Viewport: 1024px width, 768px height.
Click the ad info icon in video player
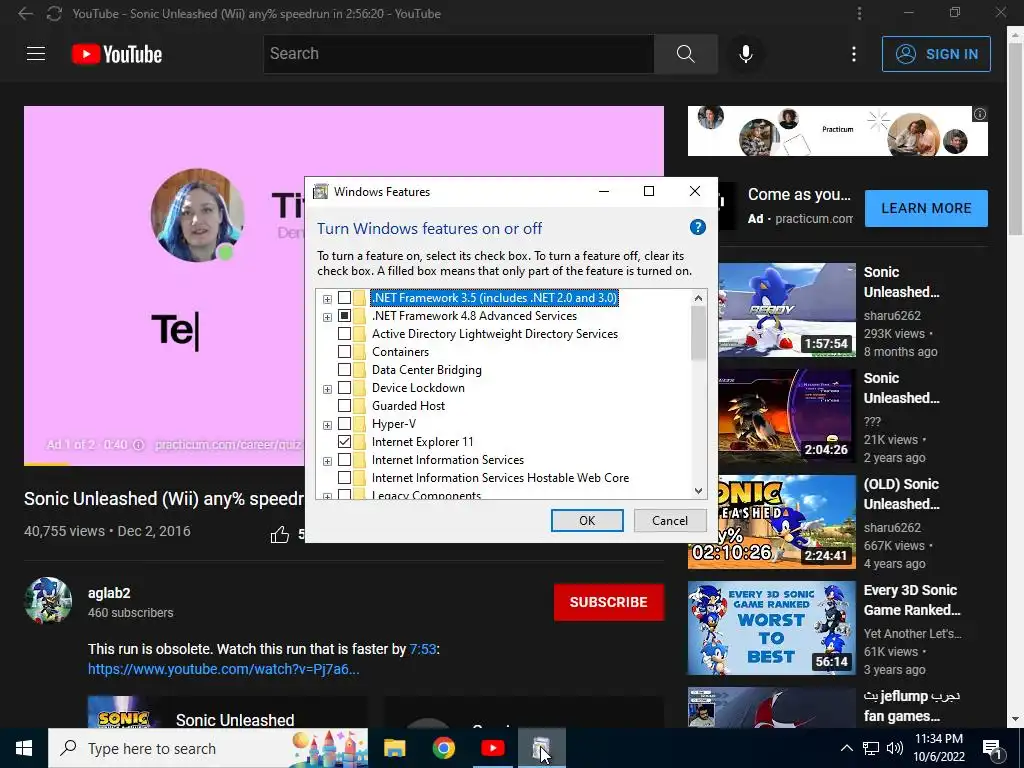[138, 445]
